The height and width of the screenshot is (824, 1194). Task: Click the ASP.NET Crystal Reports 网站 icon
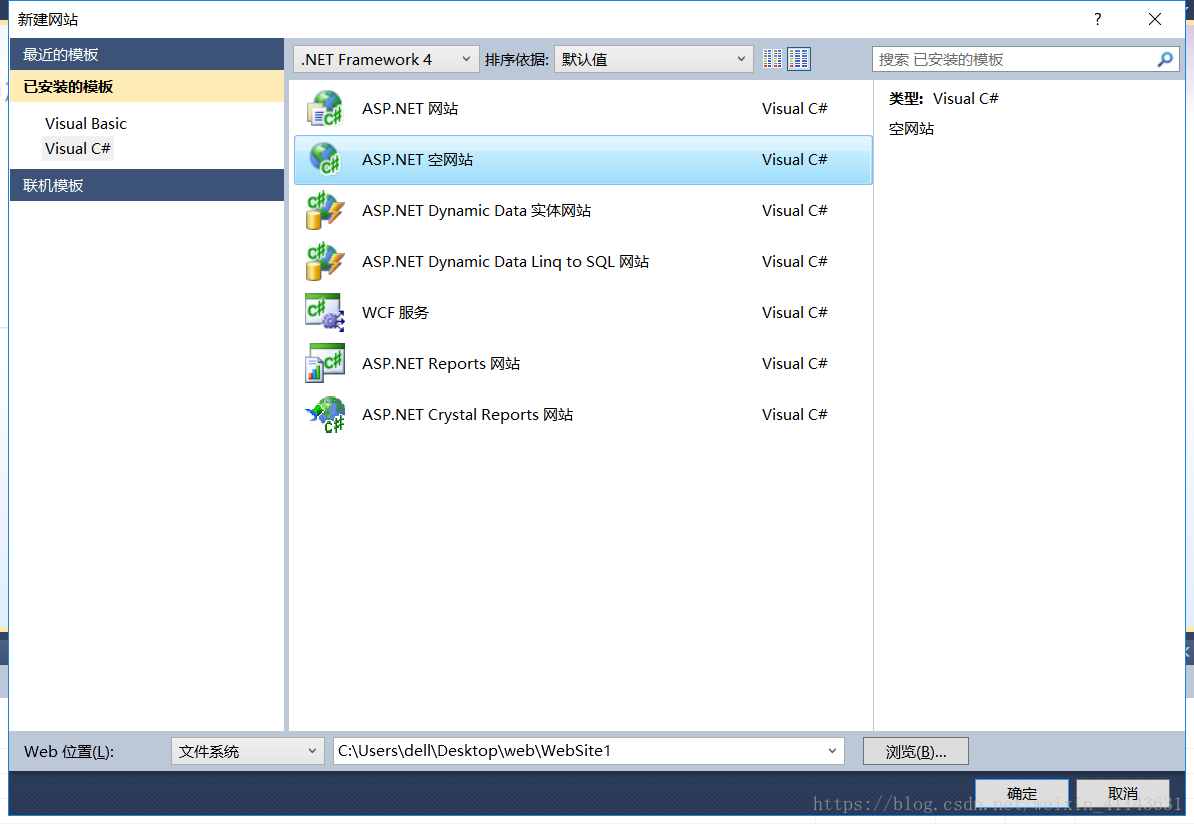[325, 414]
